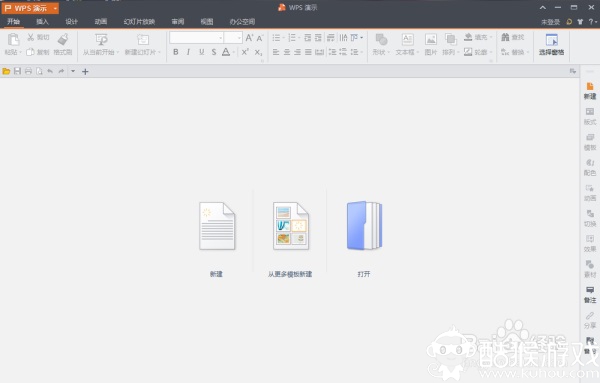Click the Copy (复制) icon

click(x=30, y=52)
